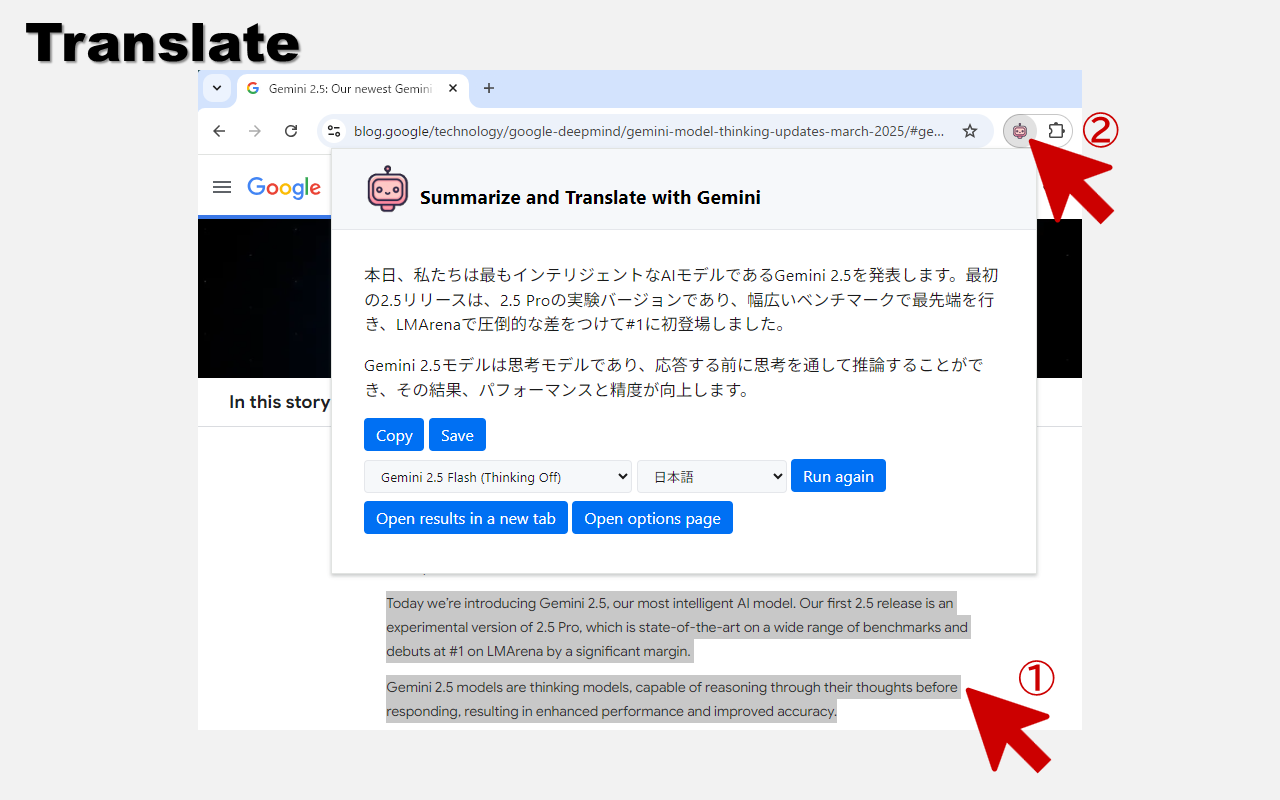Open the extension options page
Viewport: 1280px width, 800px height.
click(x=652, y=517)
